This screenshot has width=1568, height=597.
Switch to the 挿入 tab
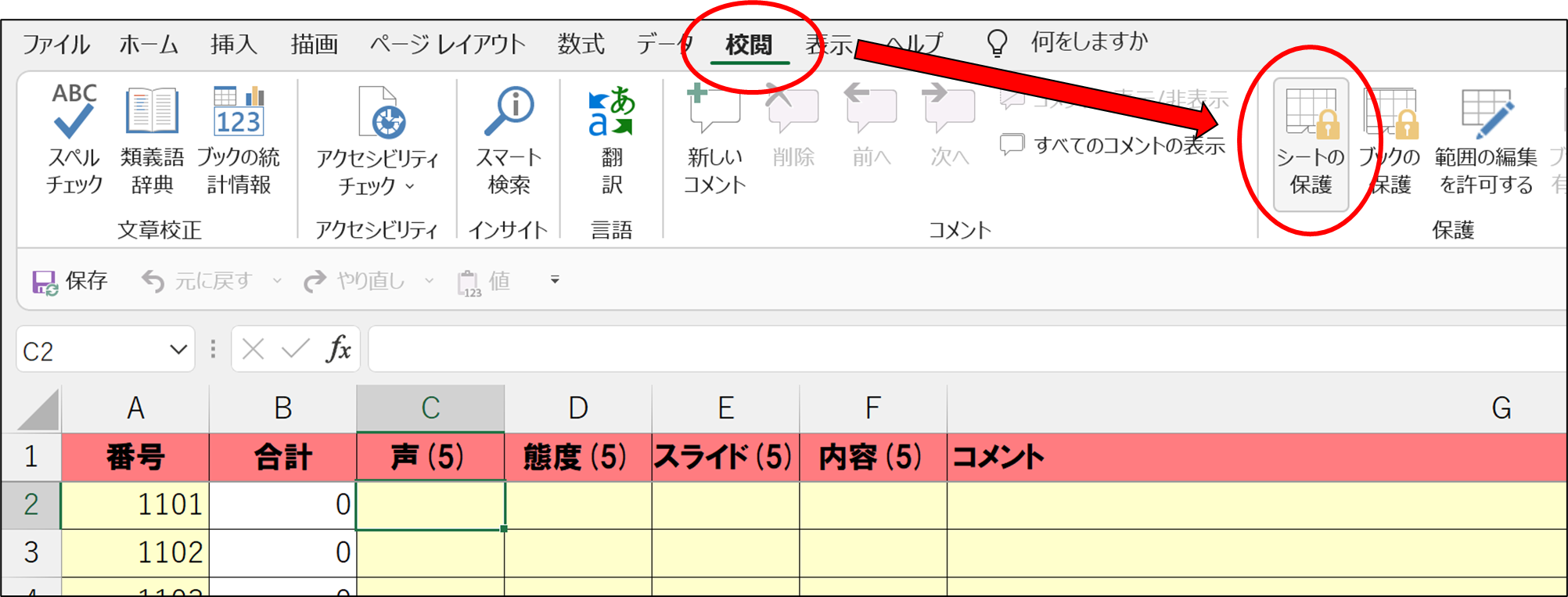pos(234,44)
